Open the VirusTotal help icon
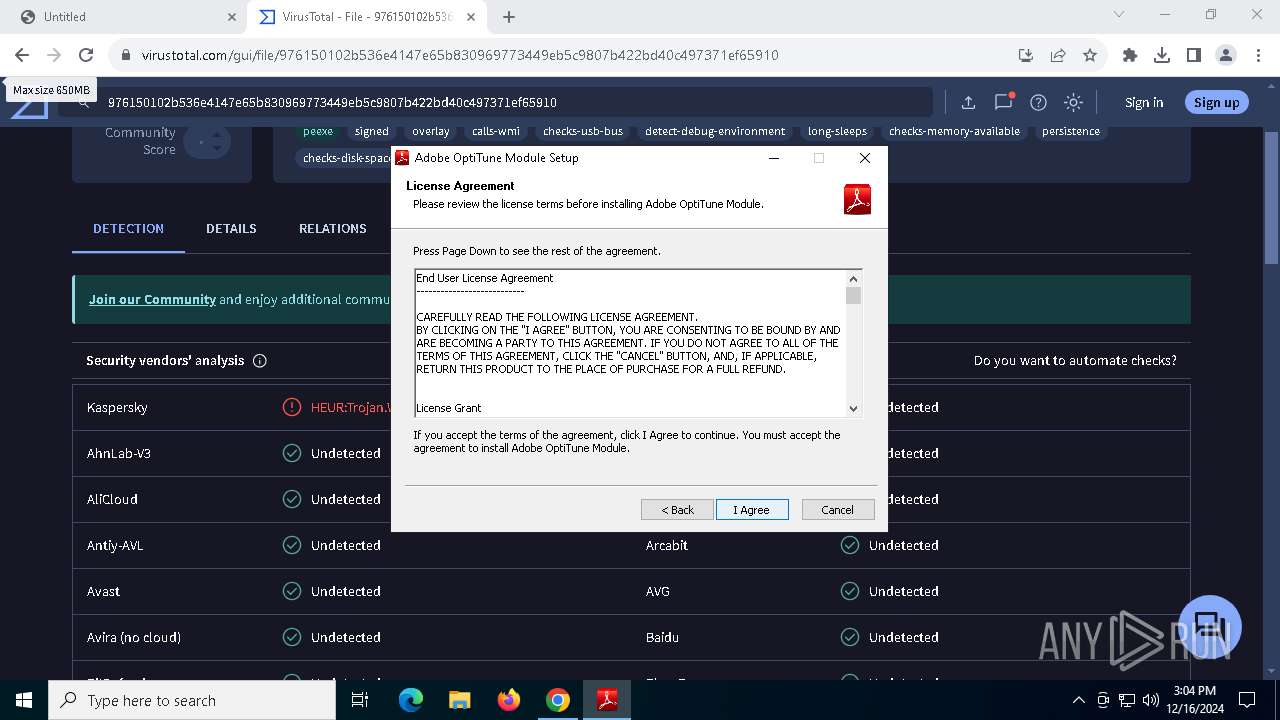This screenshot has height=720, width=1280. (1038, 102)
